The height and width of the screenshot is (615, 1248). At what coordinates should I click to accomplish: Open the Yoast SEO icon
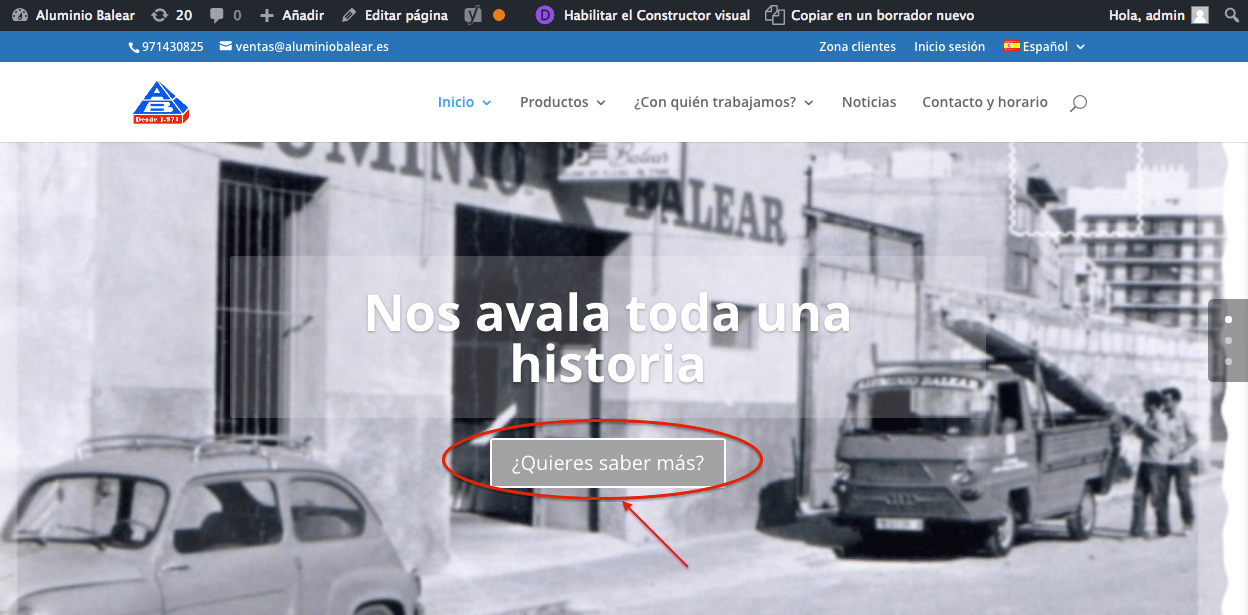(x=471, y=15)
